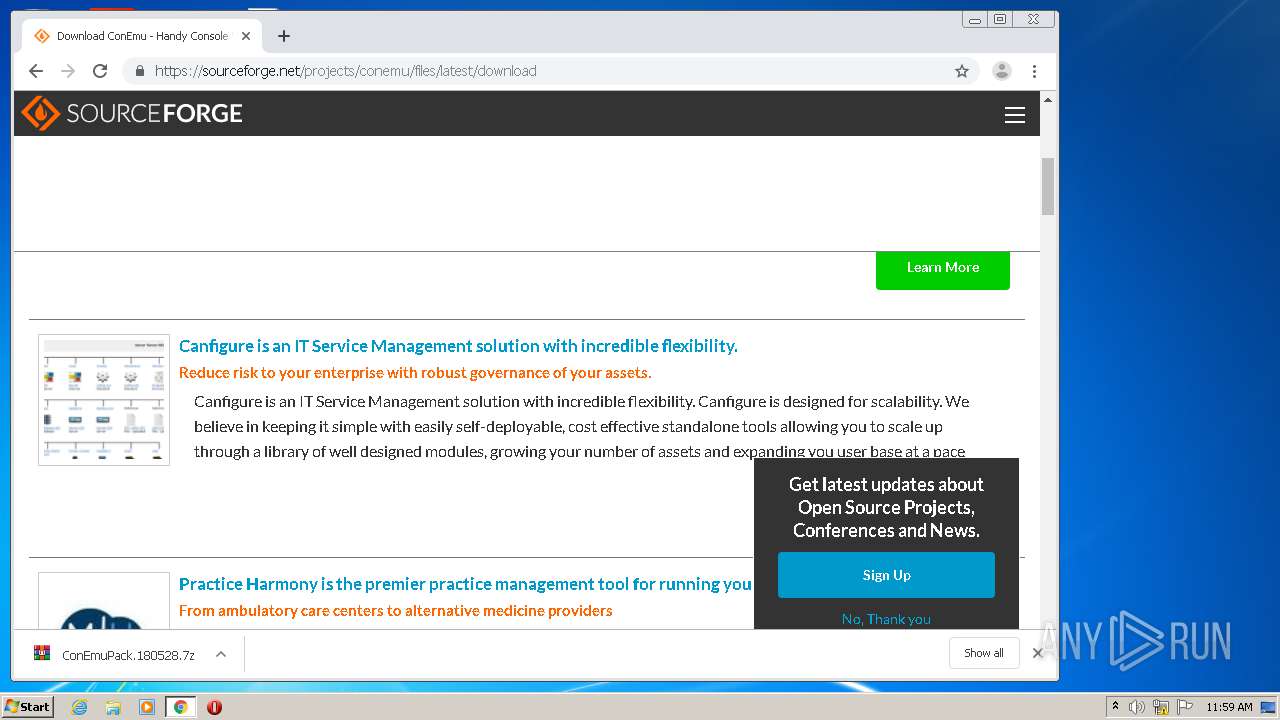Reload the page with the refresh icon
The image size is (1280, 720).
(100, 71)
